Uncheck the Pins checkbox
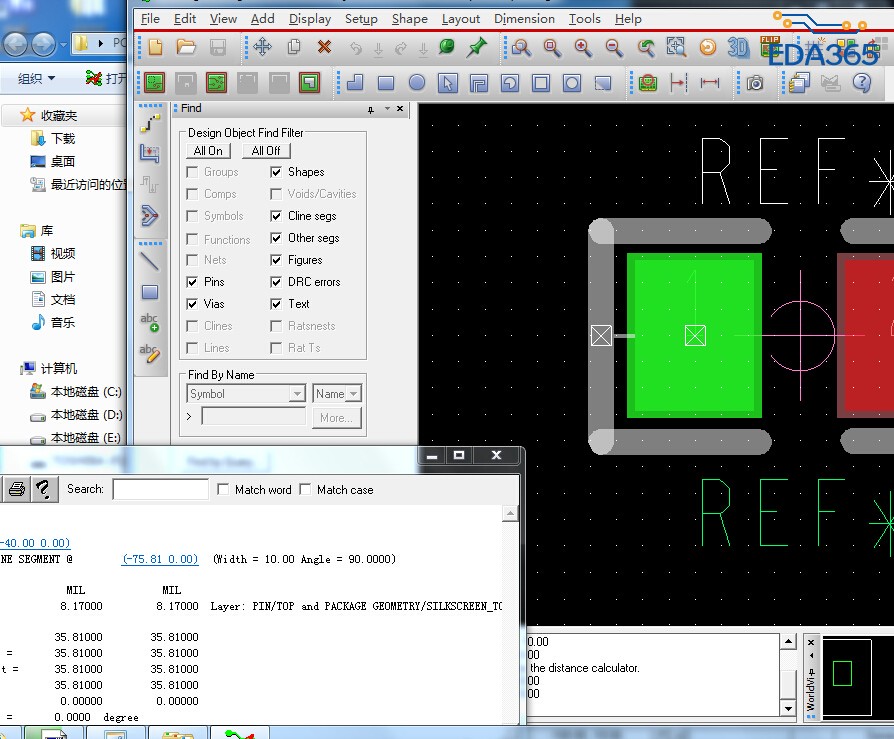Image resolution: width=894 pixels, height=739 pixels. (193, 282)
